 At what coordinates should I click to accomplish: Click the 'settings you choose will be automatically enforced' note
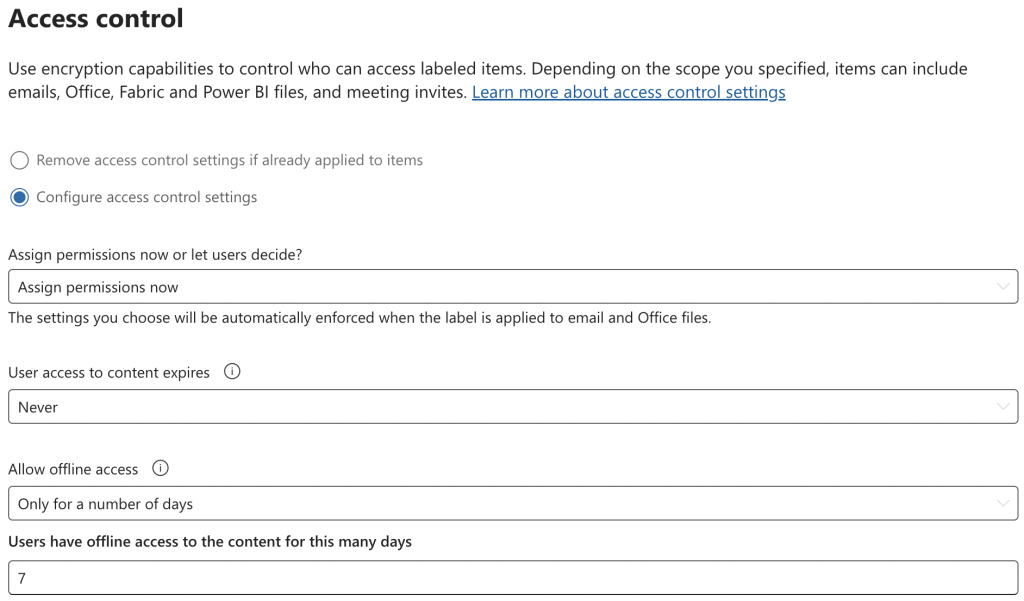tap(359, 319)
